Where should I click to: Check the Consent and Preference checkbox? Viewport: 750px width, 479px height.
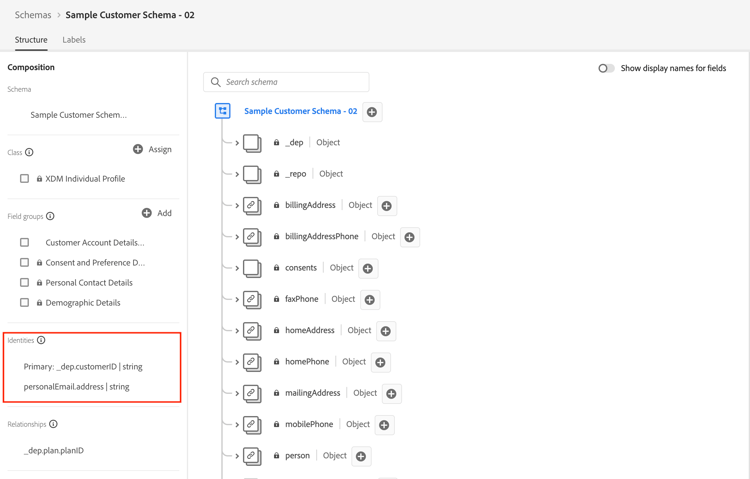24,262
